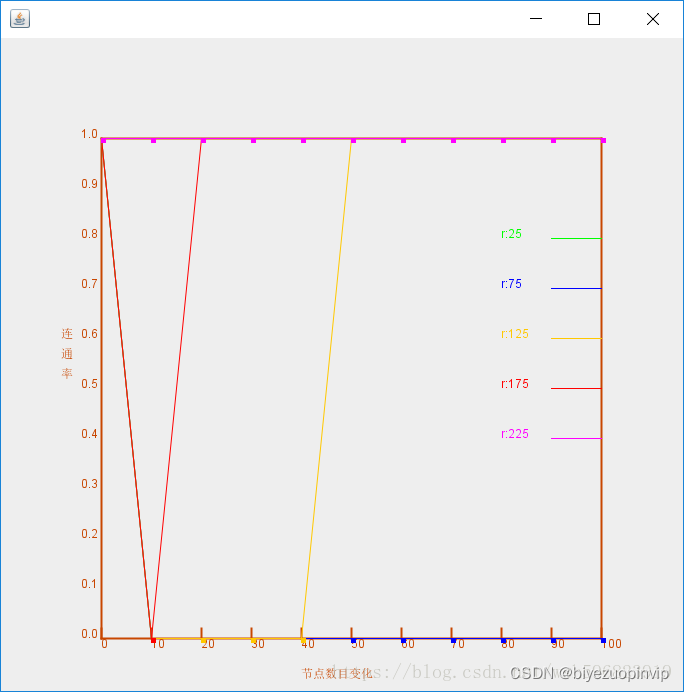Click the green legend line for r:25
Screen dimensions: 684x692
point(576,238)
